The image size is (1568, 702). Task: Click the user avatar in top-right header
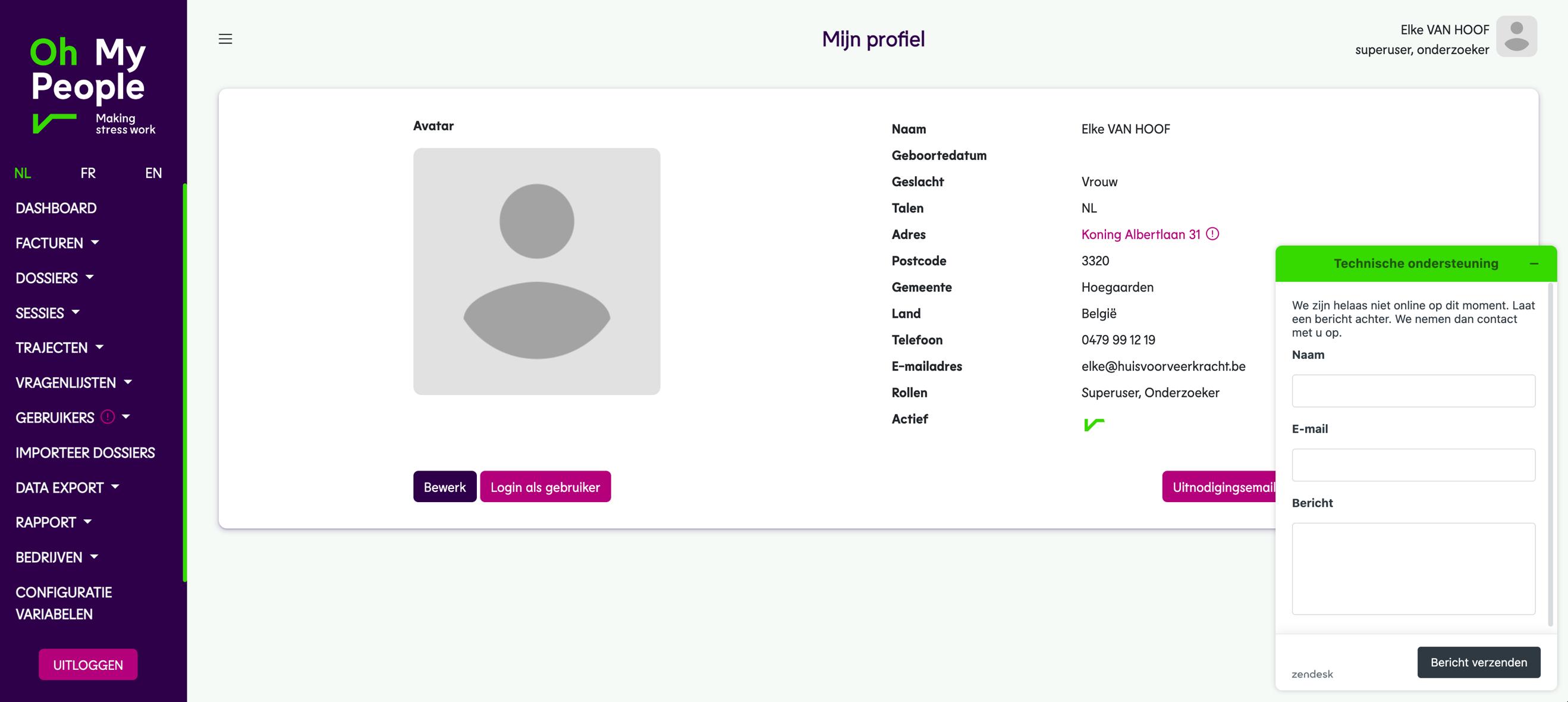[1516, 36]
